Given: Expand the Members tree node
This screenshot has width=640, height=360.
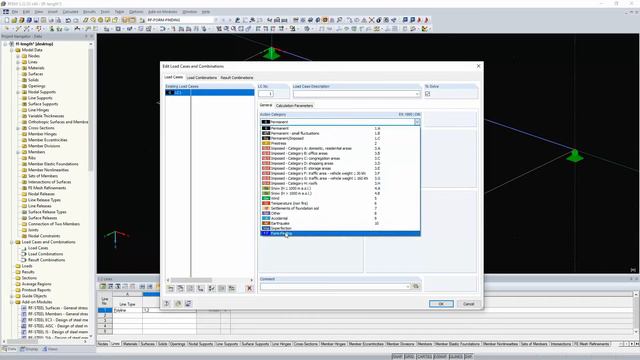Looking at the screenshot, I should (x=18, y=152).
